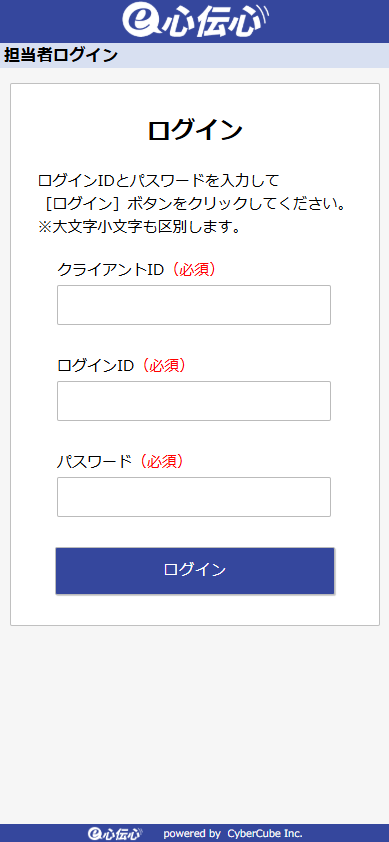Click the ※大文字小文字も区別します note
The image size is (389, 842).
pyautogui.click(x=139, y=227)
